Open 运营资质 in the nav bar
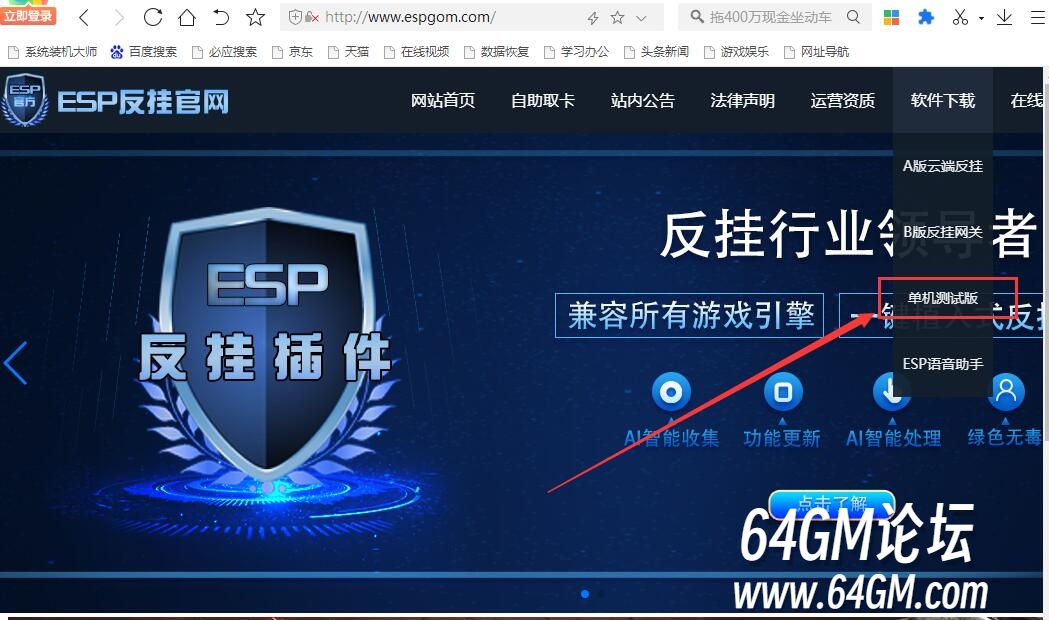This screenshot has width=1049, height=620. (x=842, y=100)
